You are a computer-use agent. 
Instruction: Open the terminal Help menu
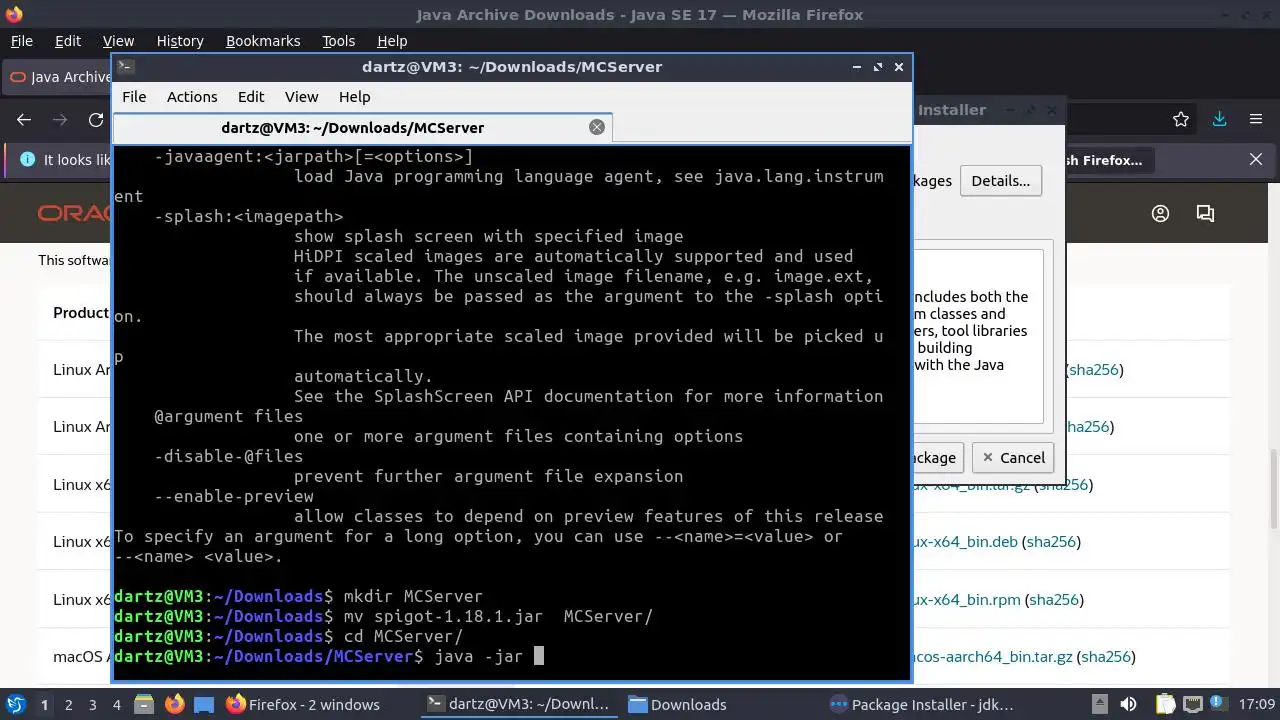(355, 97)
